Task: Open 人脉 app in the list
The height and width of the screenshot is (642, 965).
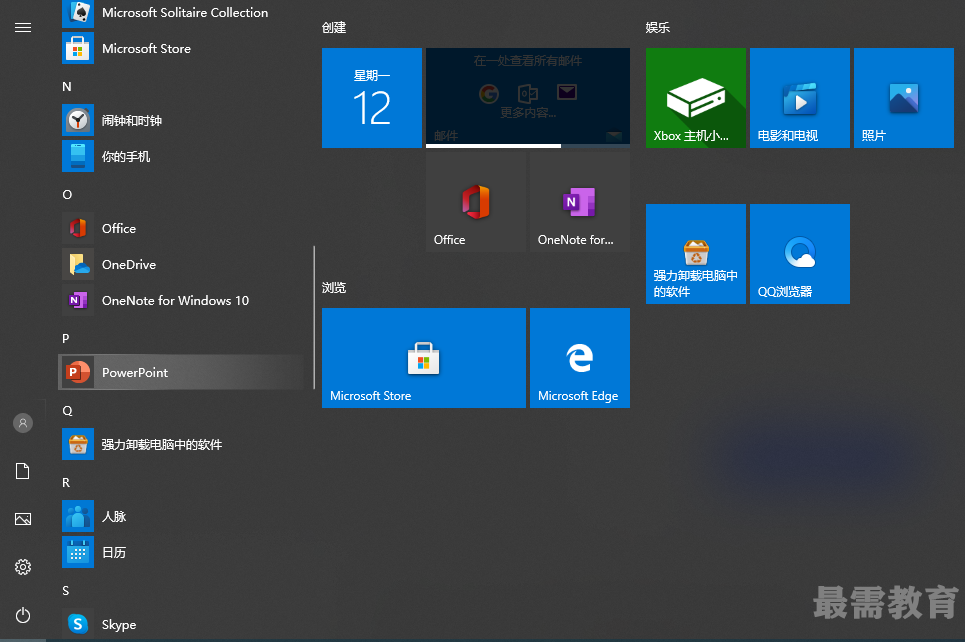Action: (x=182, y=516)
